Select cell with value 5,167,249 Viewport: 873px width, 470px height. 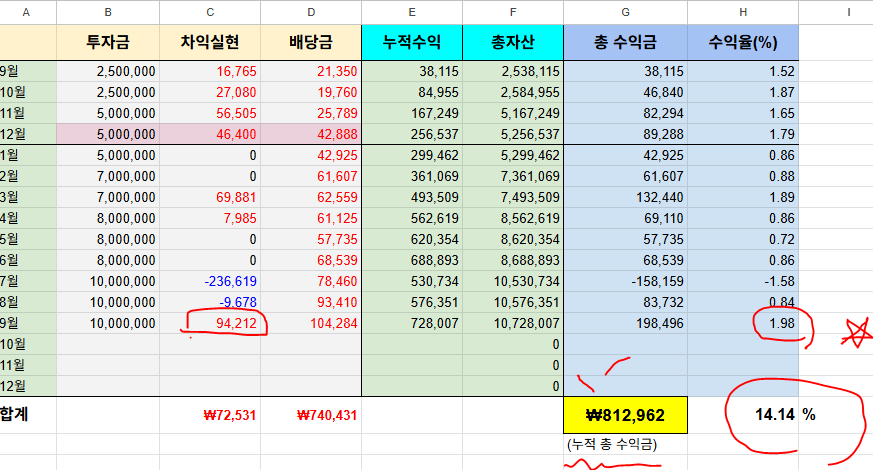click(513, 114)
